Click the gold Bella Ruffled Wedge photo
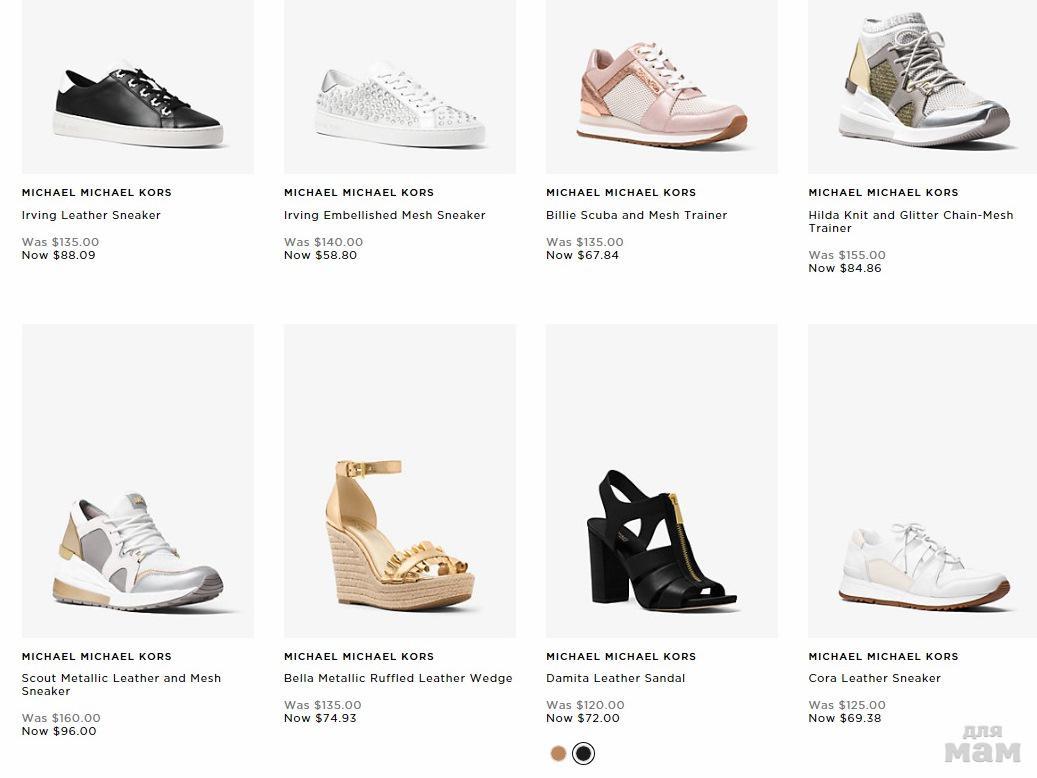 pyautogui.click(x=400, y=535)
